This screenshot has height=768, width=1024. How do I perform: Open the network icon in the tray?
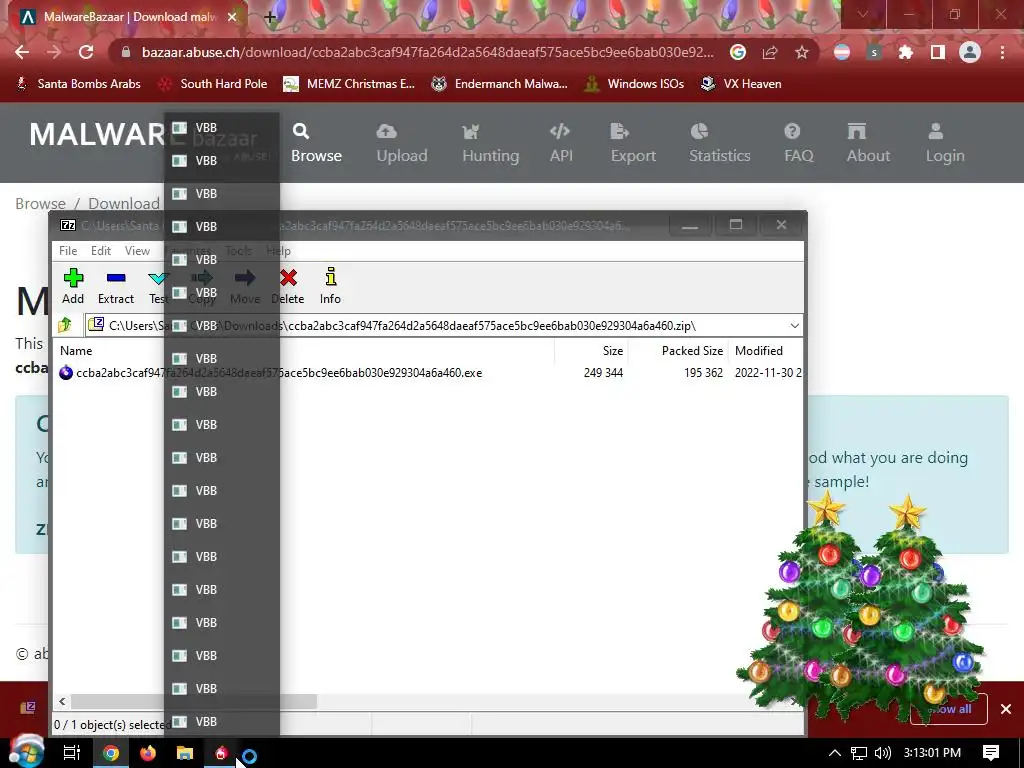tap(859, 753)
